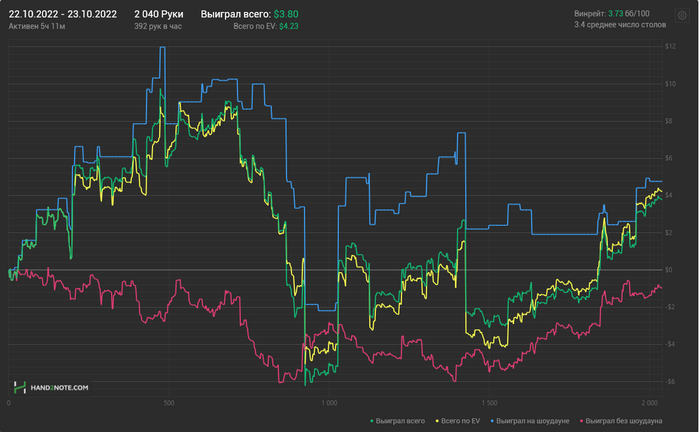This screenshot has height=432, width=700.
Task: Click the Hand2Note logo icon
Action: [x=20, y=387]
